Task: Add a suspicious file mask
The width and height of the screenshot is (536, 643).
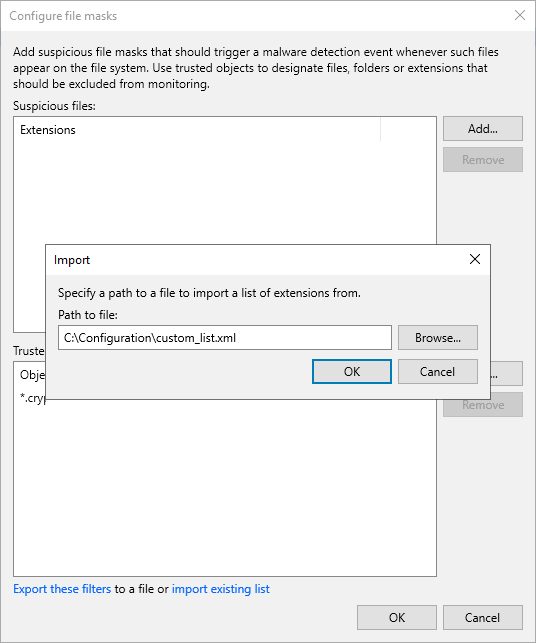Action: click(483, 128)
